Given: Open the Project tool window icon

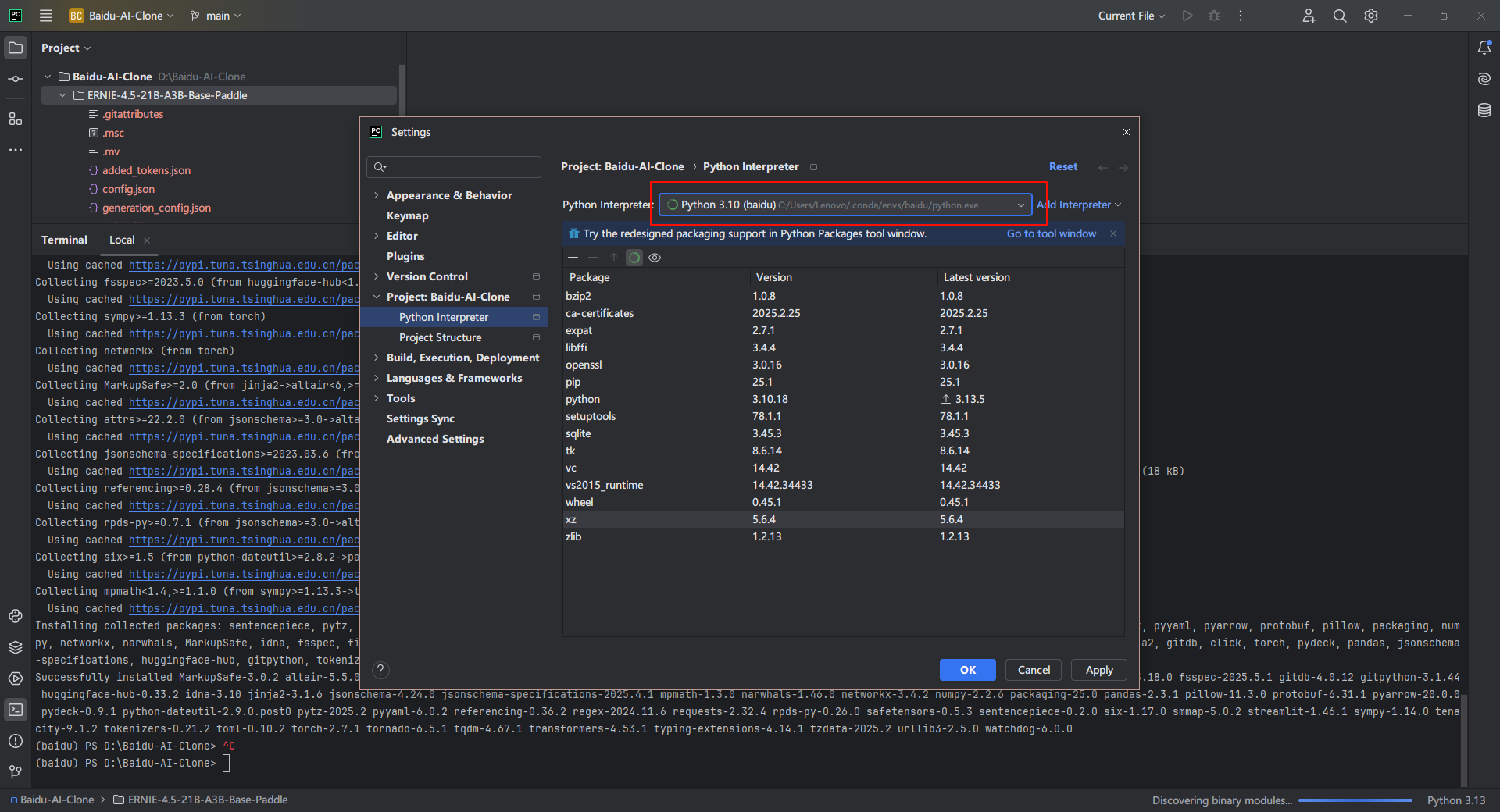Looking at the screenshot, I should 16,48.
